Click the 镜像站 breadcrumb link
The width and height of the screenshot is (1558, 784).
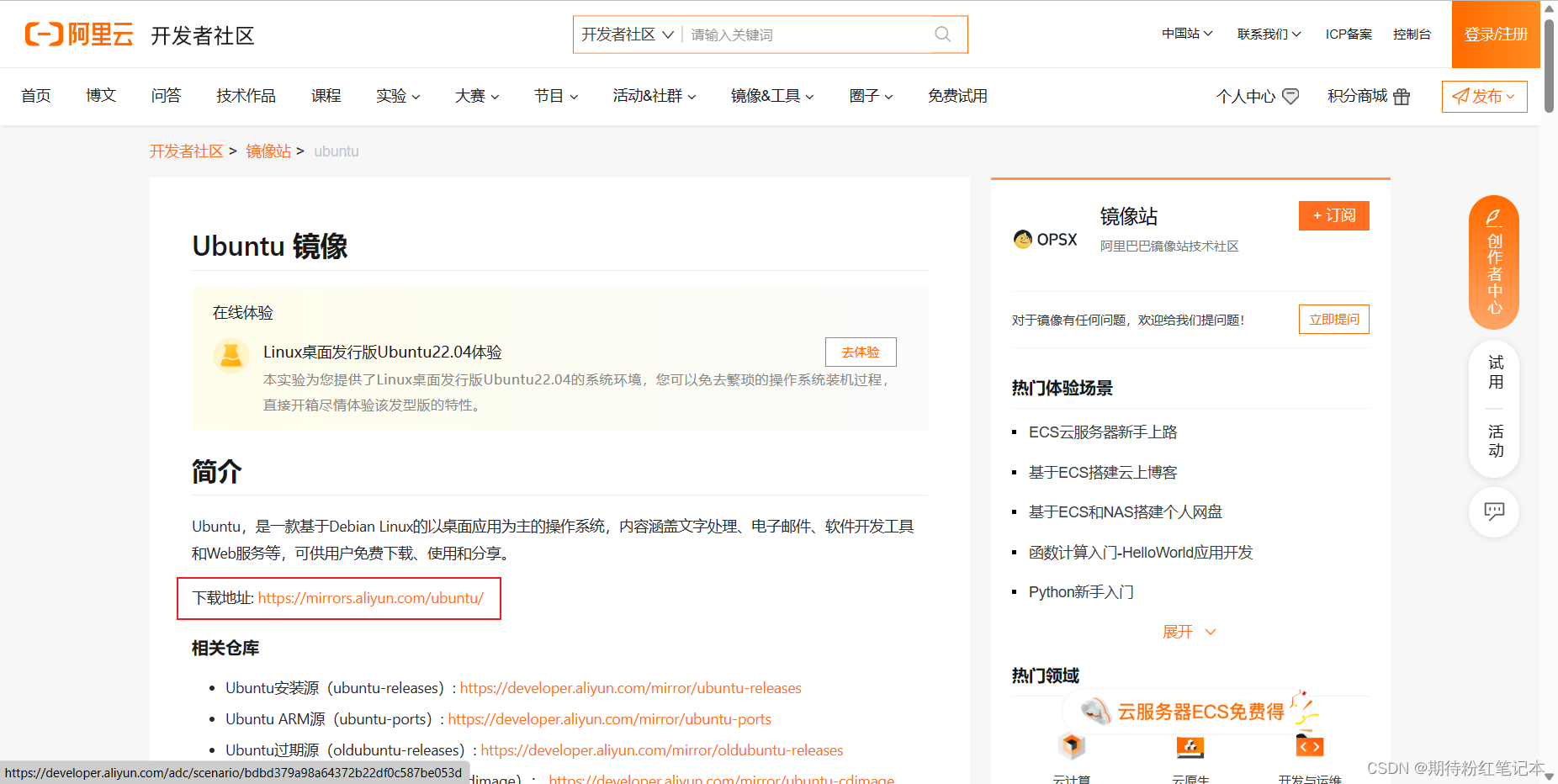point(268,151)
